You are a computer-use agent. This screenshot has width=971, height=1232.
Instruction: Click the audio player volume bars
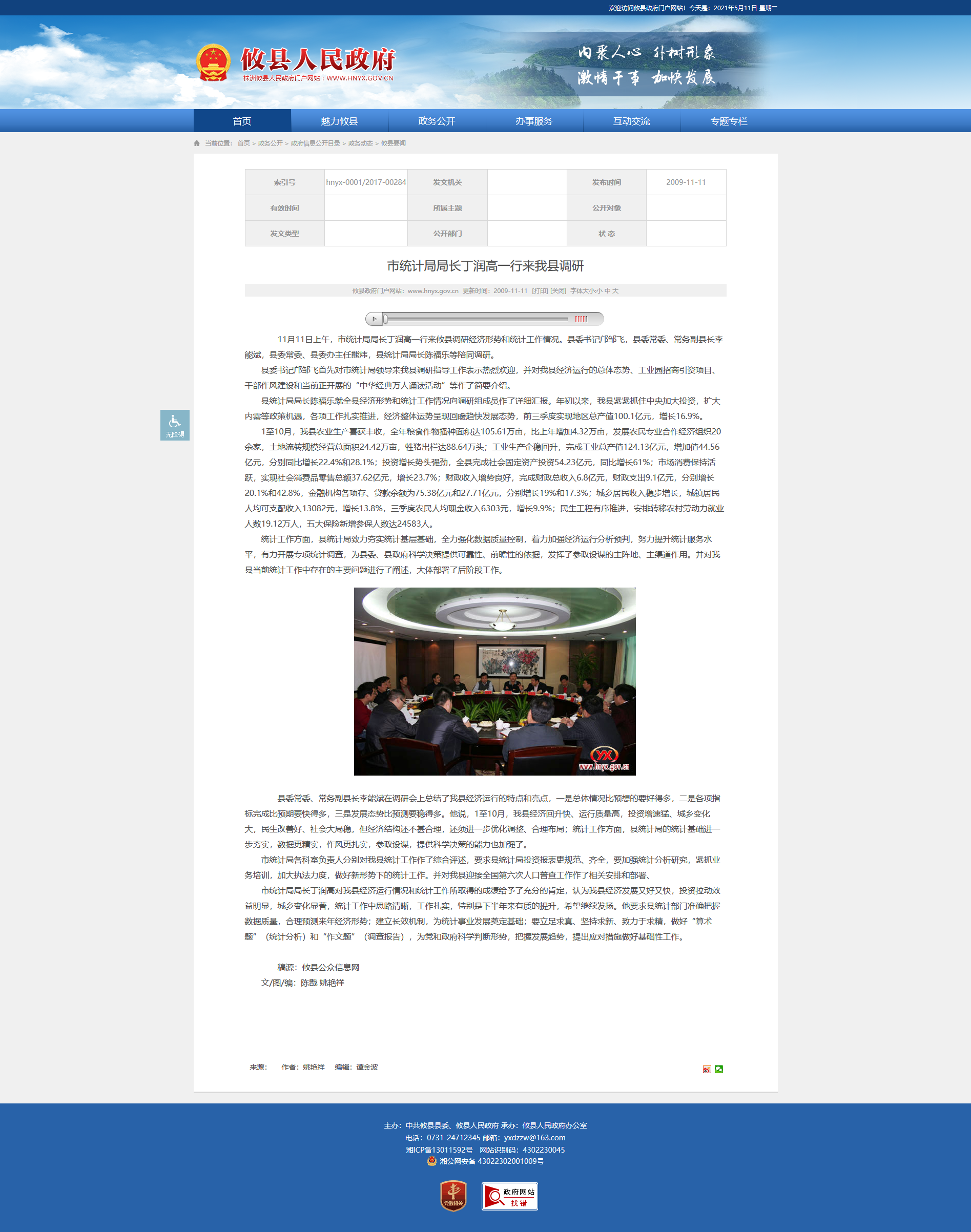coord(581,319)
